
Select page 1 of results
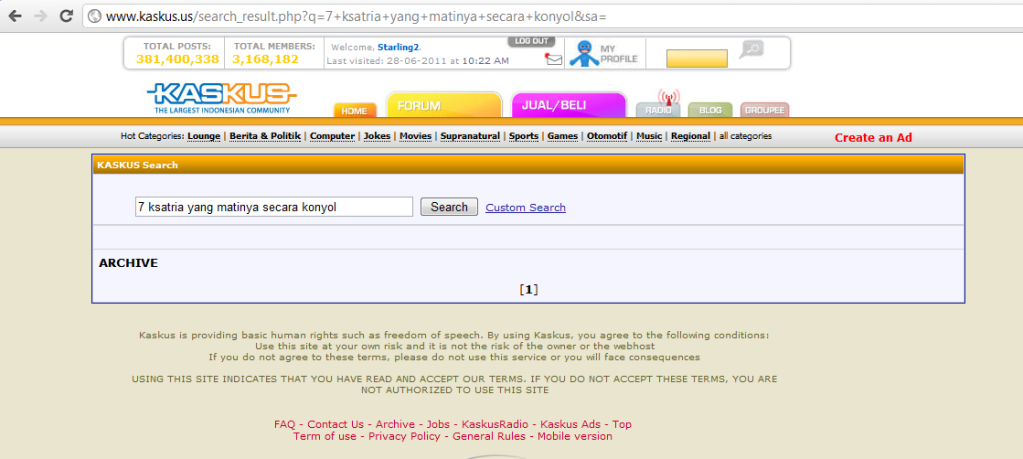click(x=528, y=289)
